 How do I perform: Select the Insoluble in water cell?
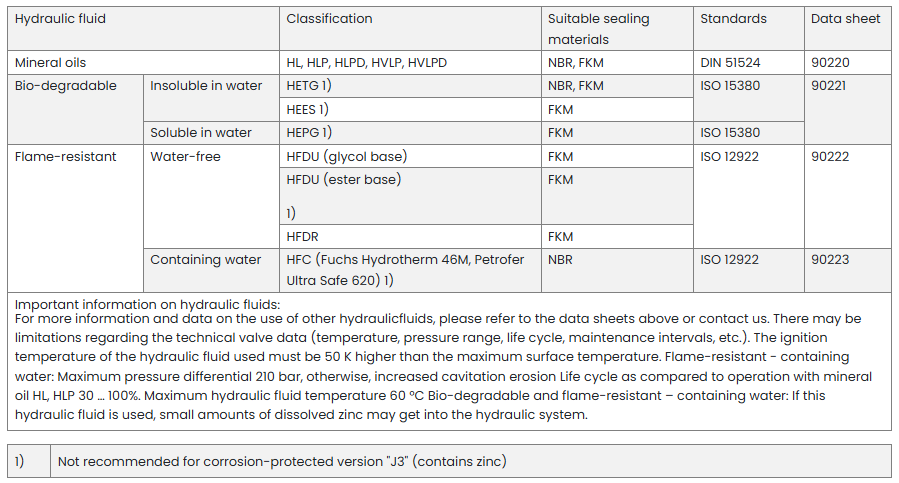click(206, 86)
